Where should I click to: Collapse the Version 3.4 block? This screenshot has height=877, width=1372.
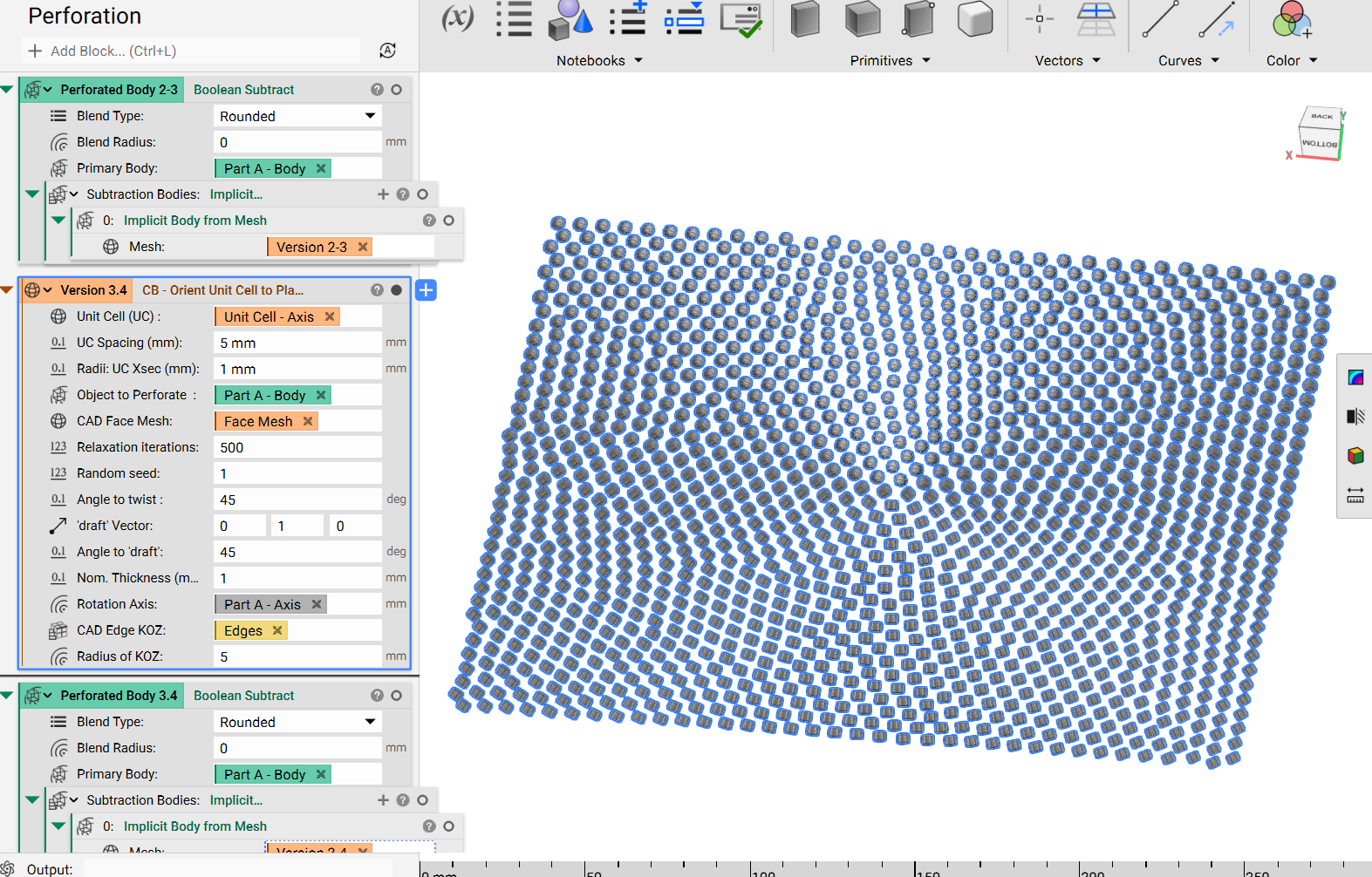(x=7, y=290)
